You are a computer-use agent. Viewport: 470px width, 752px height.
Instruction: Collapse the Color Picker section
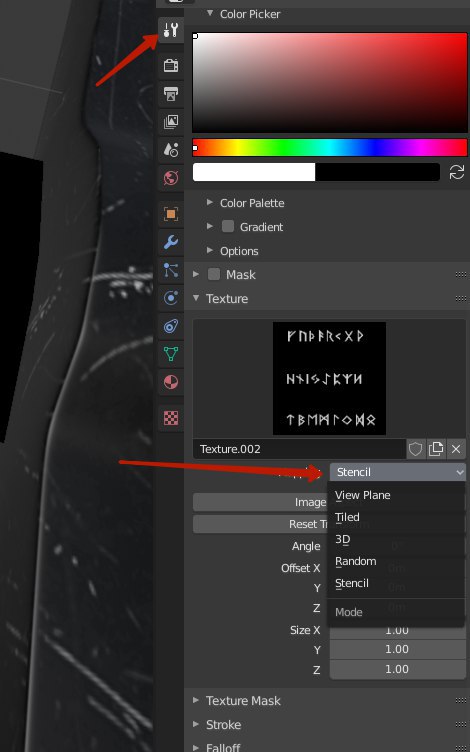coord(210,13)
